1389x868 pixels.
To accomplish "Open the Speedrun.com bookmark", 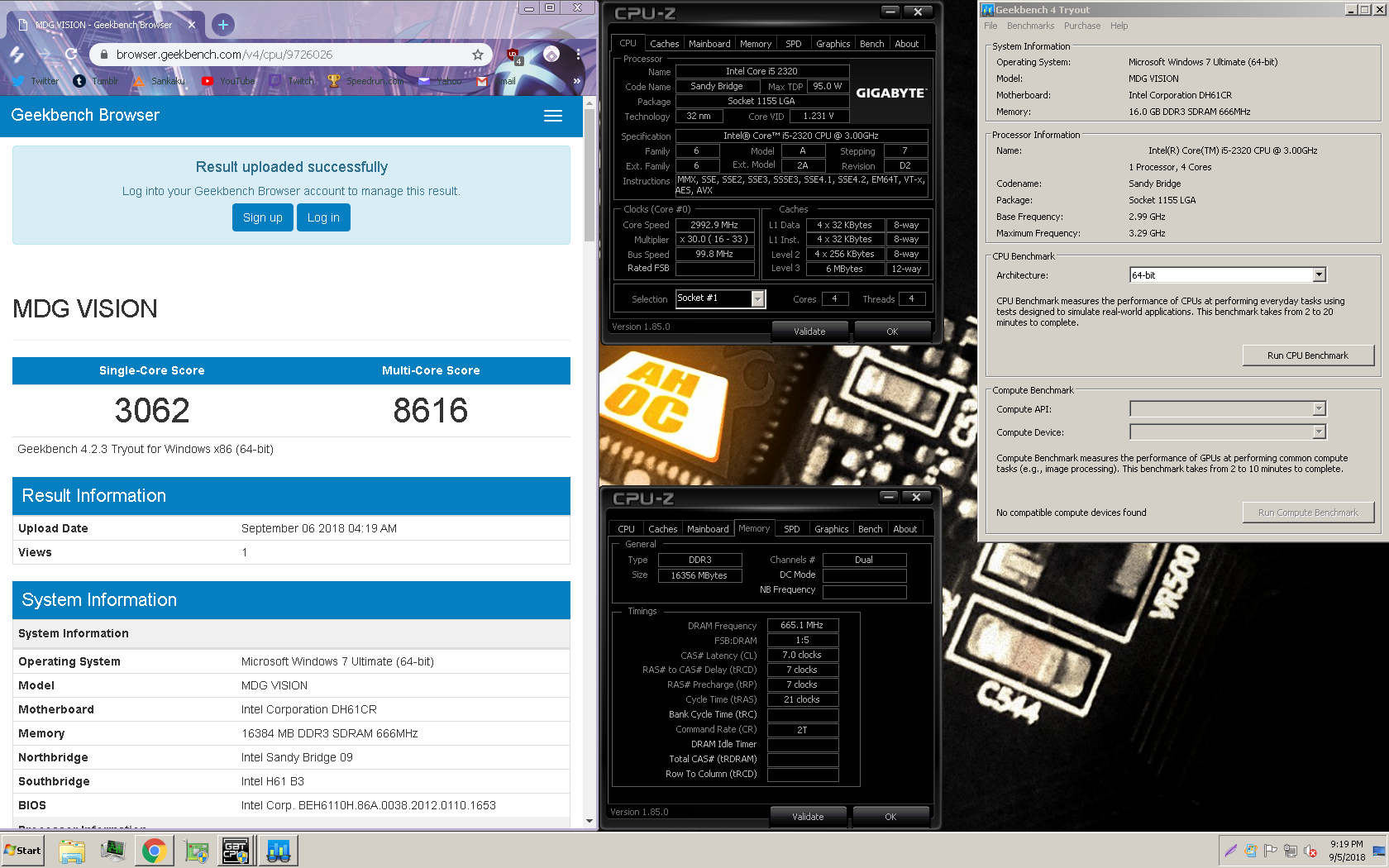I will click(365, 81).
